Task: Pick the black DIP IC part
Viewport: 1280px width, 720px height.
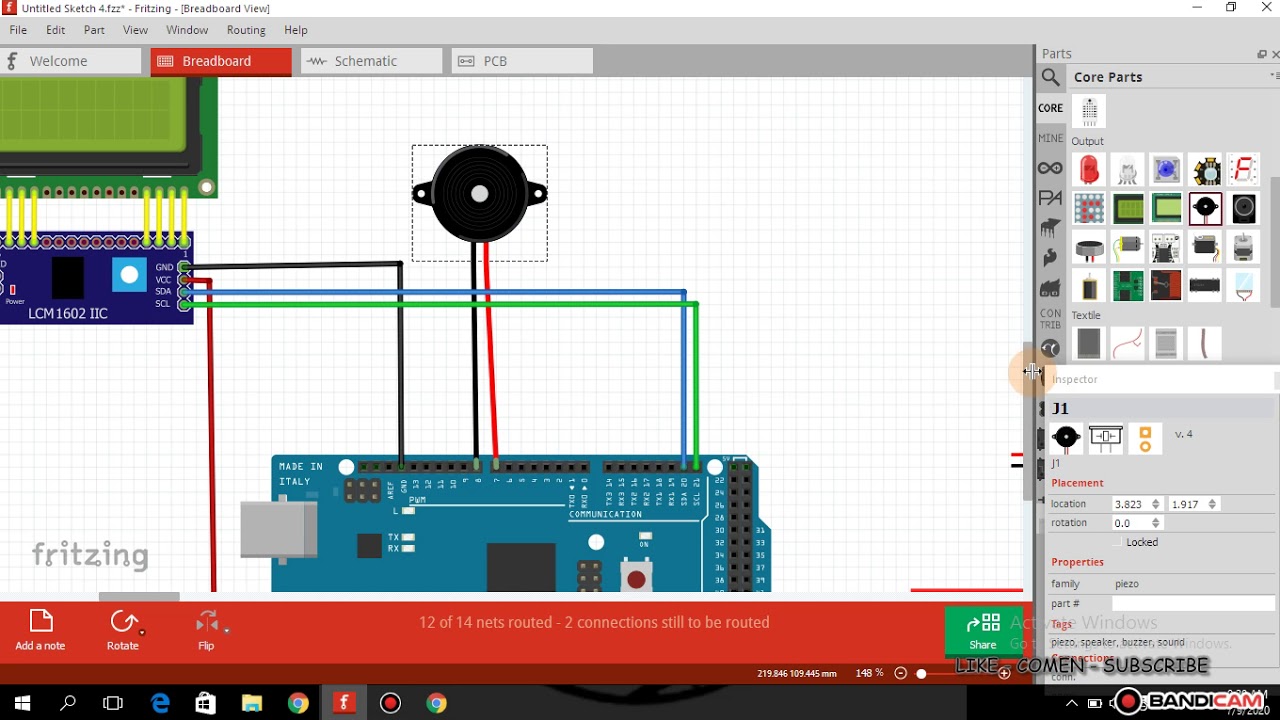Action: [1205, 285]
